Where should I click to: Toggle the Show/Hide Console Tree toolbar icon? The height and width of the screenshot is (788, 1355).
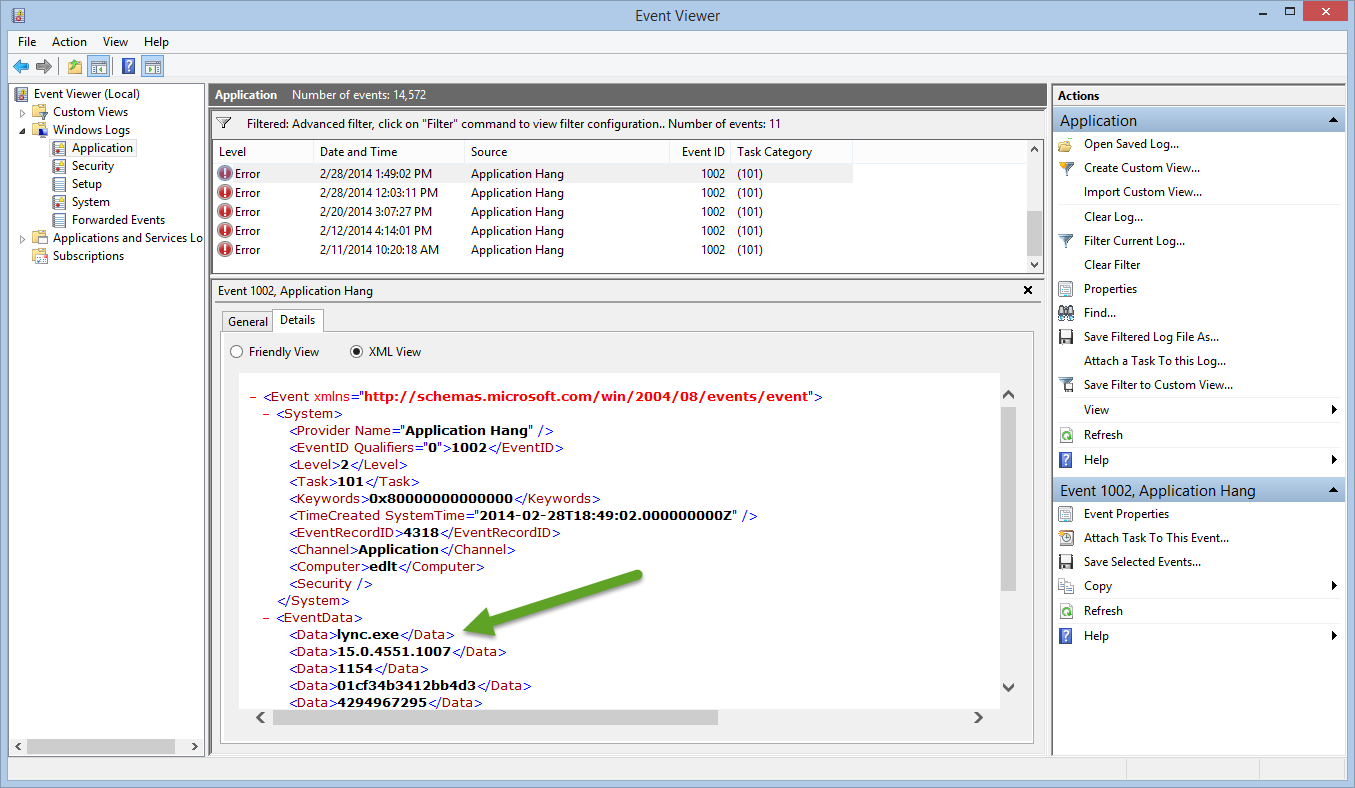pos(98,67)
